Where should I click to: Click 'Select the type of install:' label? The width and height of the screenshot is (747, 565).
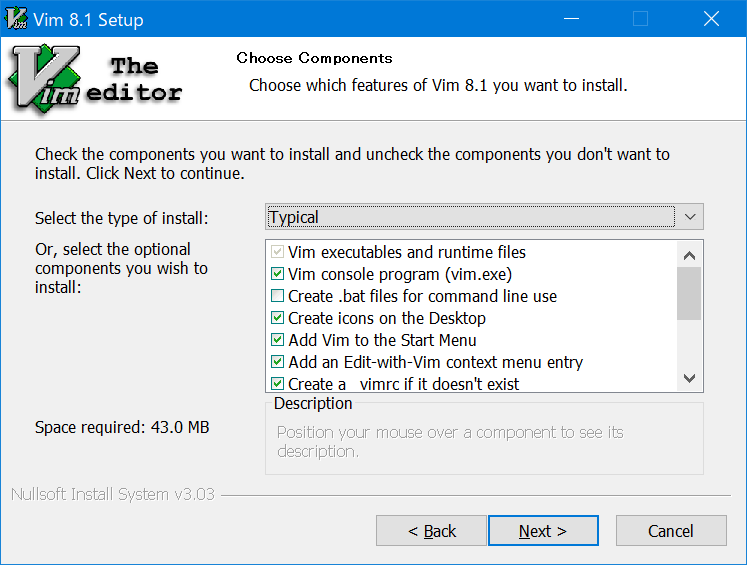pyautogui.click(x=121, y=218)
